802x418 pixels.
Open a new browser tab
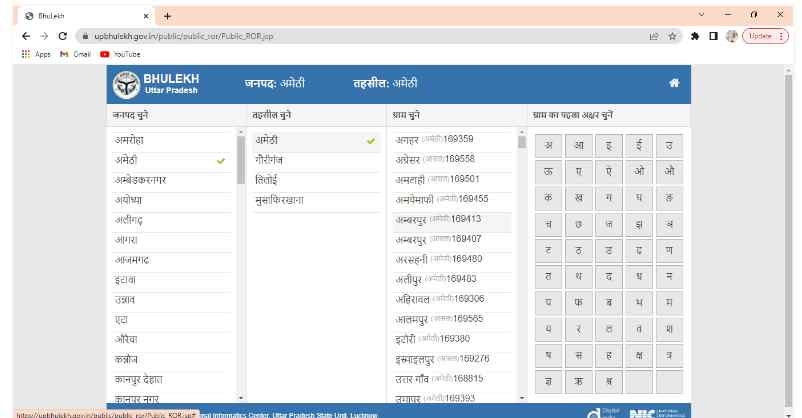(x=167, y=14)
